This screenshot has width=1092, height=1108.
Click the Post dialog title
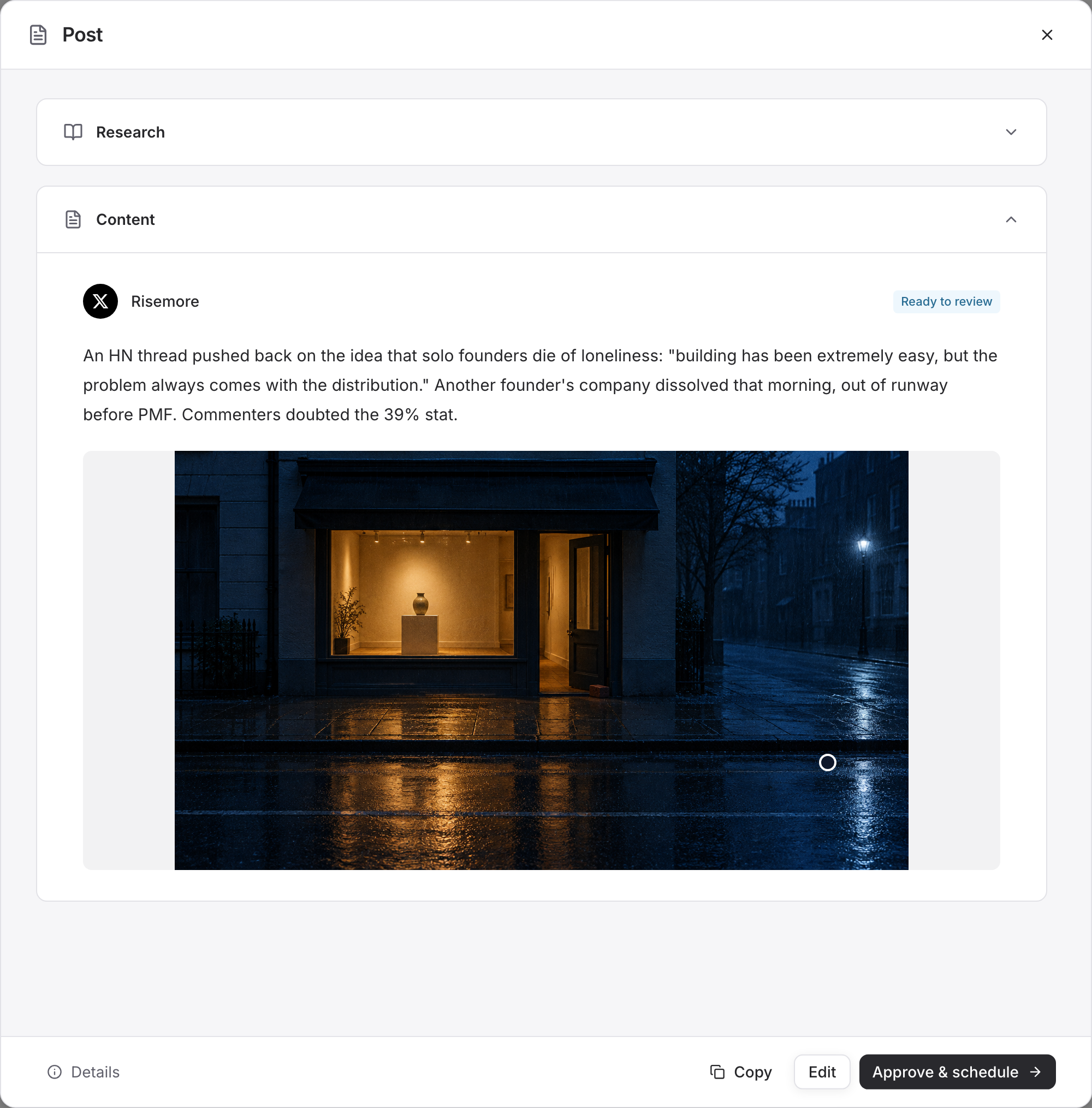pyautogui.click(x=82, y=35)
